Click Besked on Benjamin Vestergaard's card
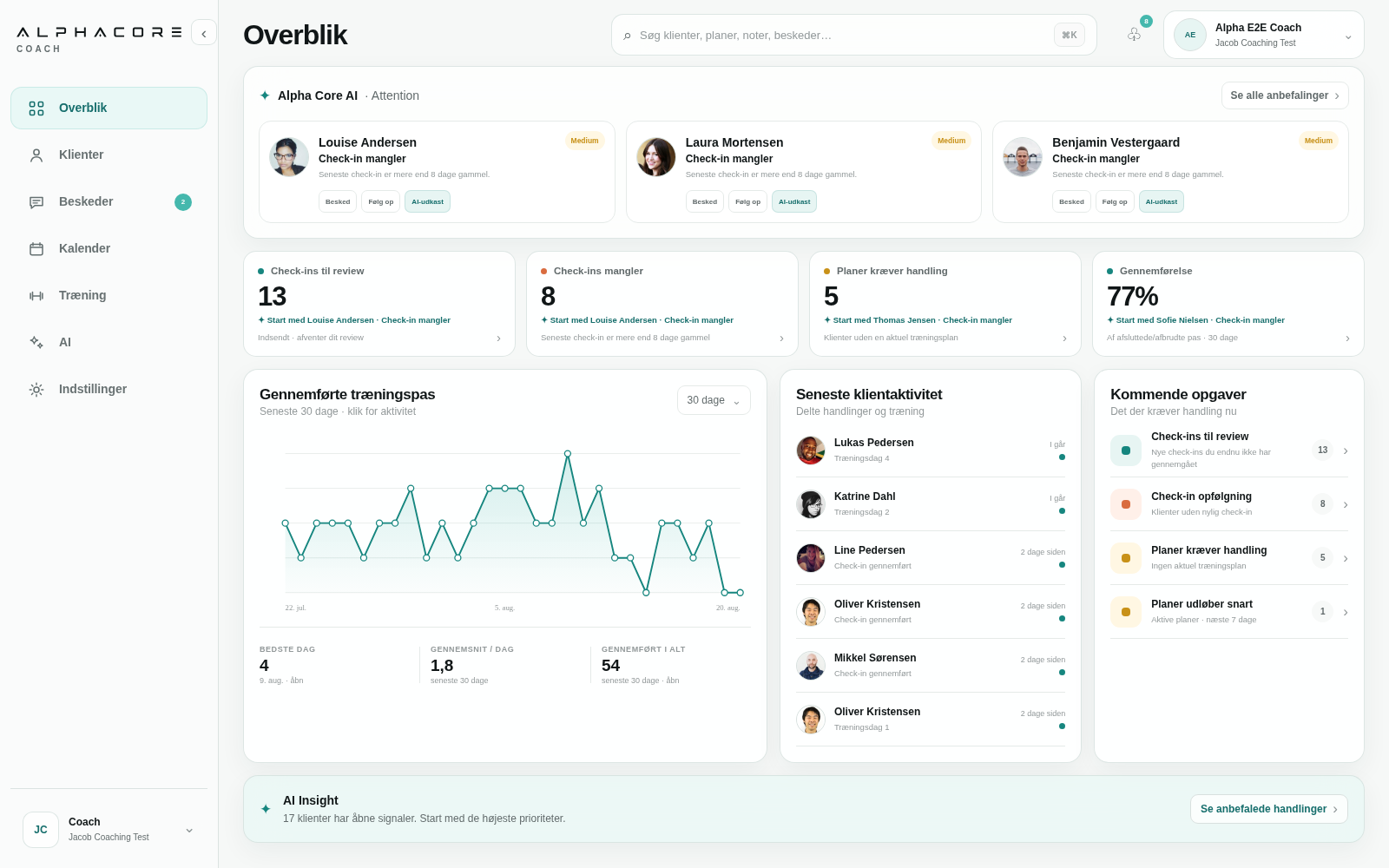 (x=1071, y=201)
